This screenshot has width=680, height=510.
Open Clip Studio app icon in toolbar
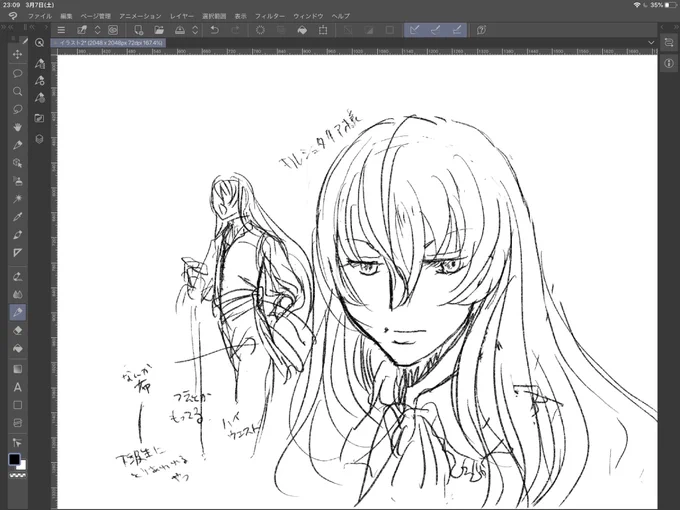coord(113,30)
